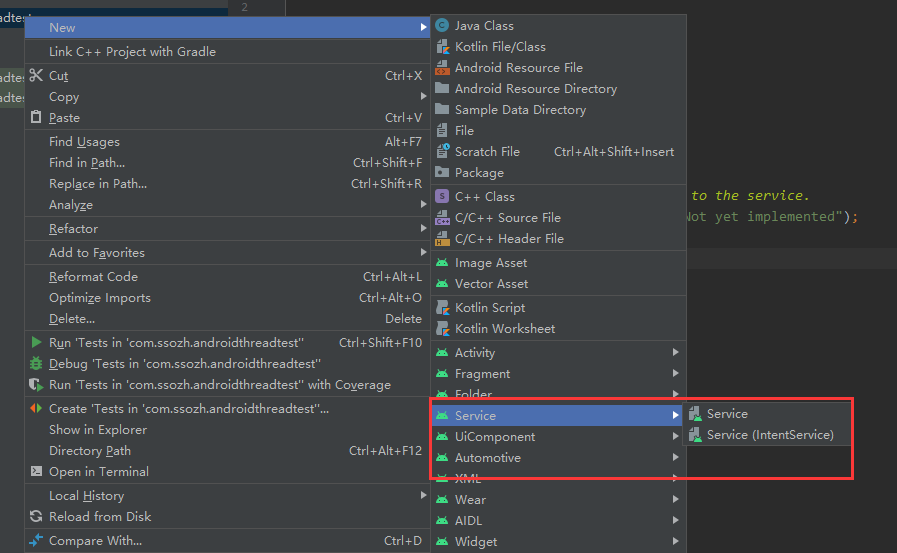Select the New menu entry
The height and width of the screenshot is (553, 897).
pyautogui.click(x=227, y=27)
